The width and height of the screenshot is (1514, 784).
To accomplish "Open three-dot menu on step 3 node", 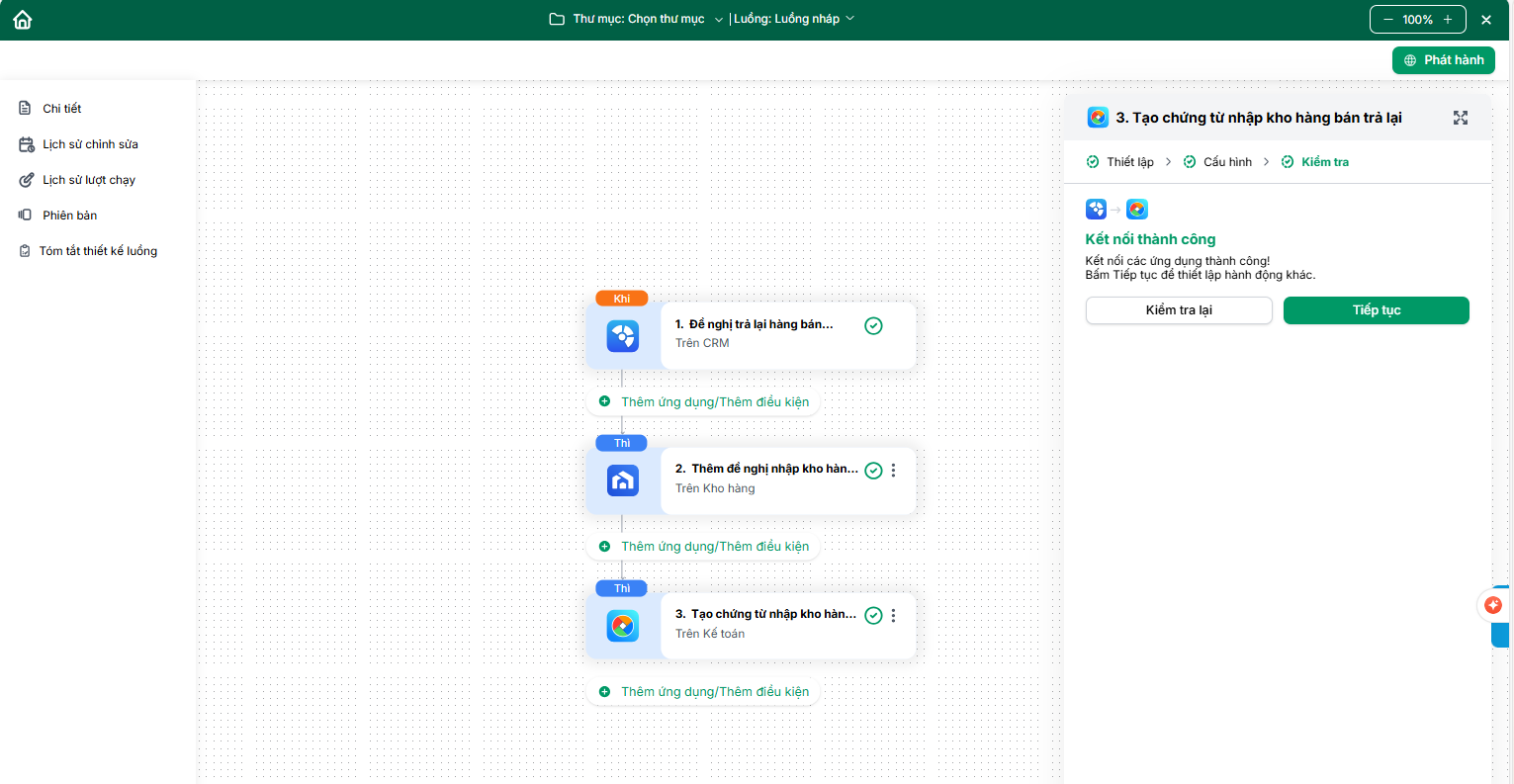I will [893, 616].
